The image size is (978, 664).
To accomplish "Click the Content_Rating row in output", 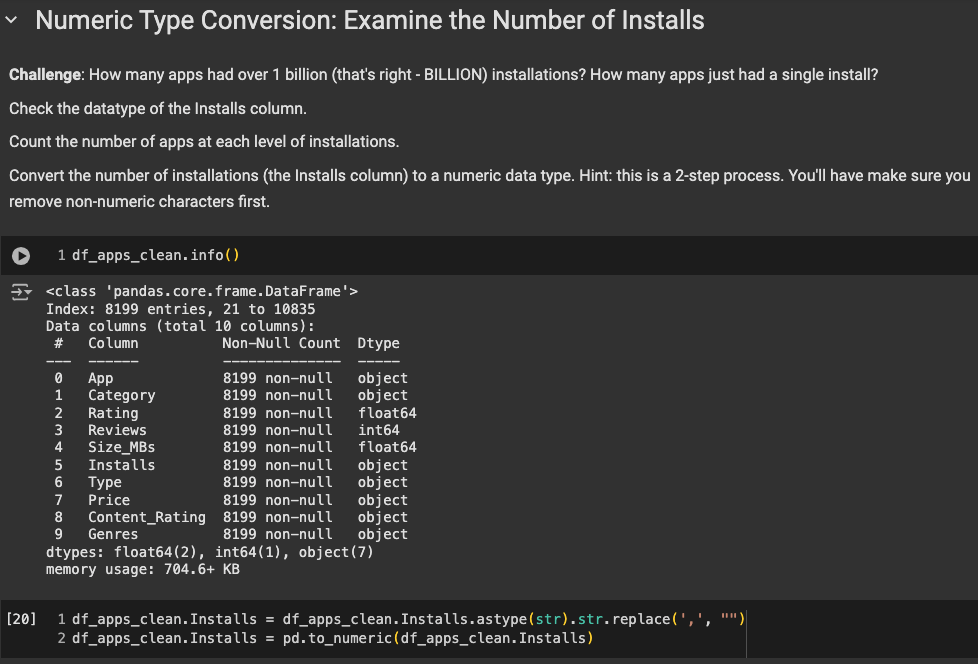I will pyautogui.click(x=231, y=517).
